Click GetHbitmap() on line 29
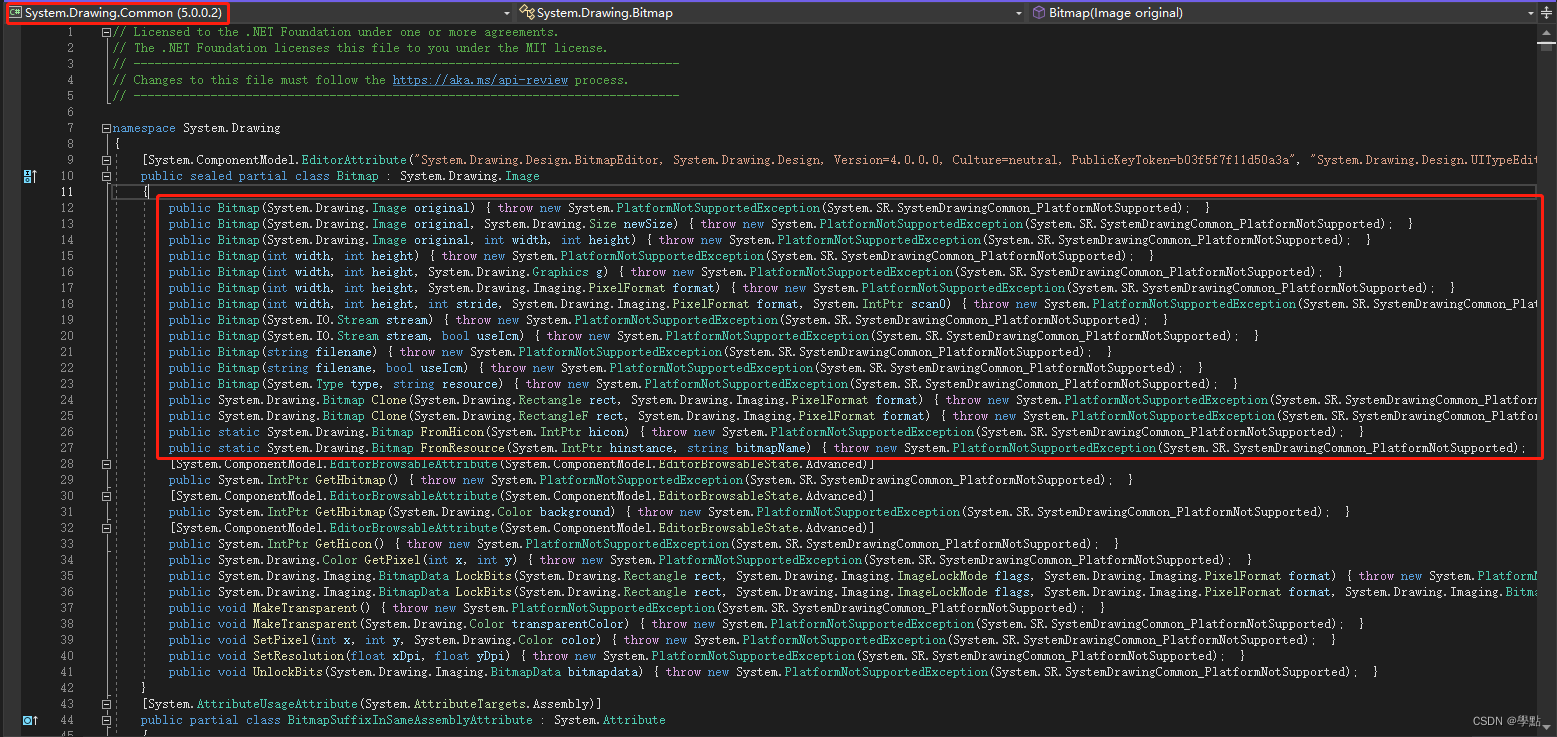This screenshot has width=1557, height=737. pos(360,480)
